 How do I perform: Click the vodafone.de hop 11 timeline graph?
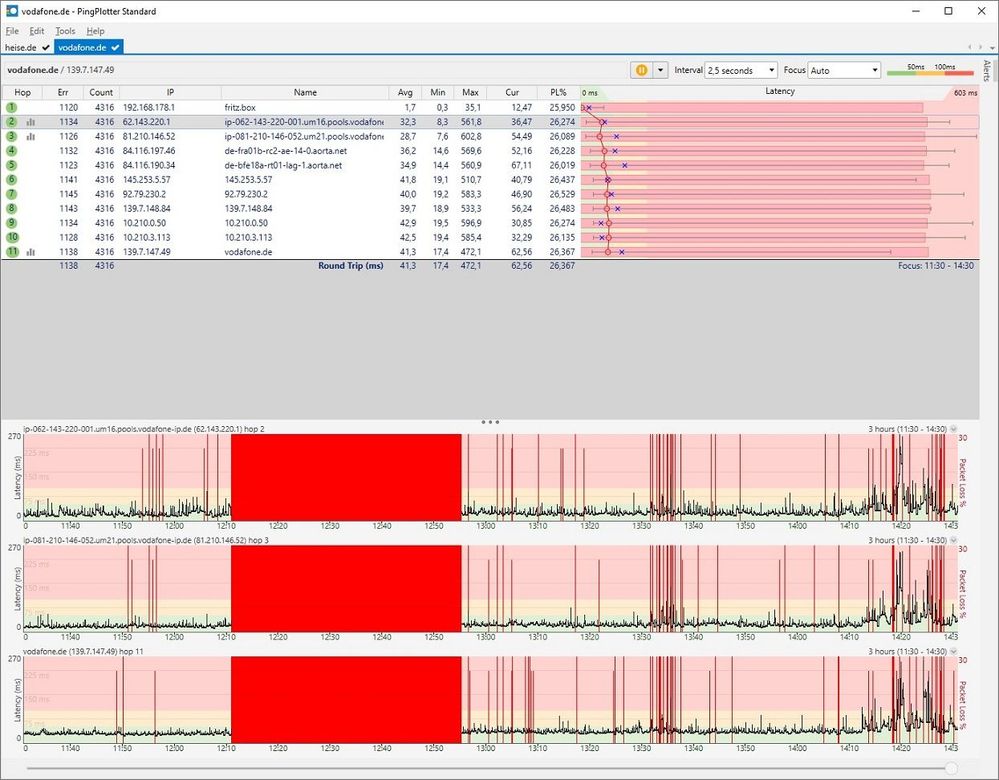click(491, 700)
